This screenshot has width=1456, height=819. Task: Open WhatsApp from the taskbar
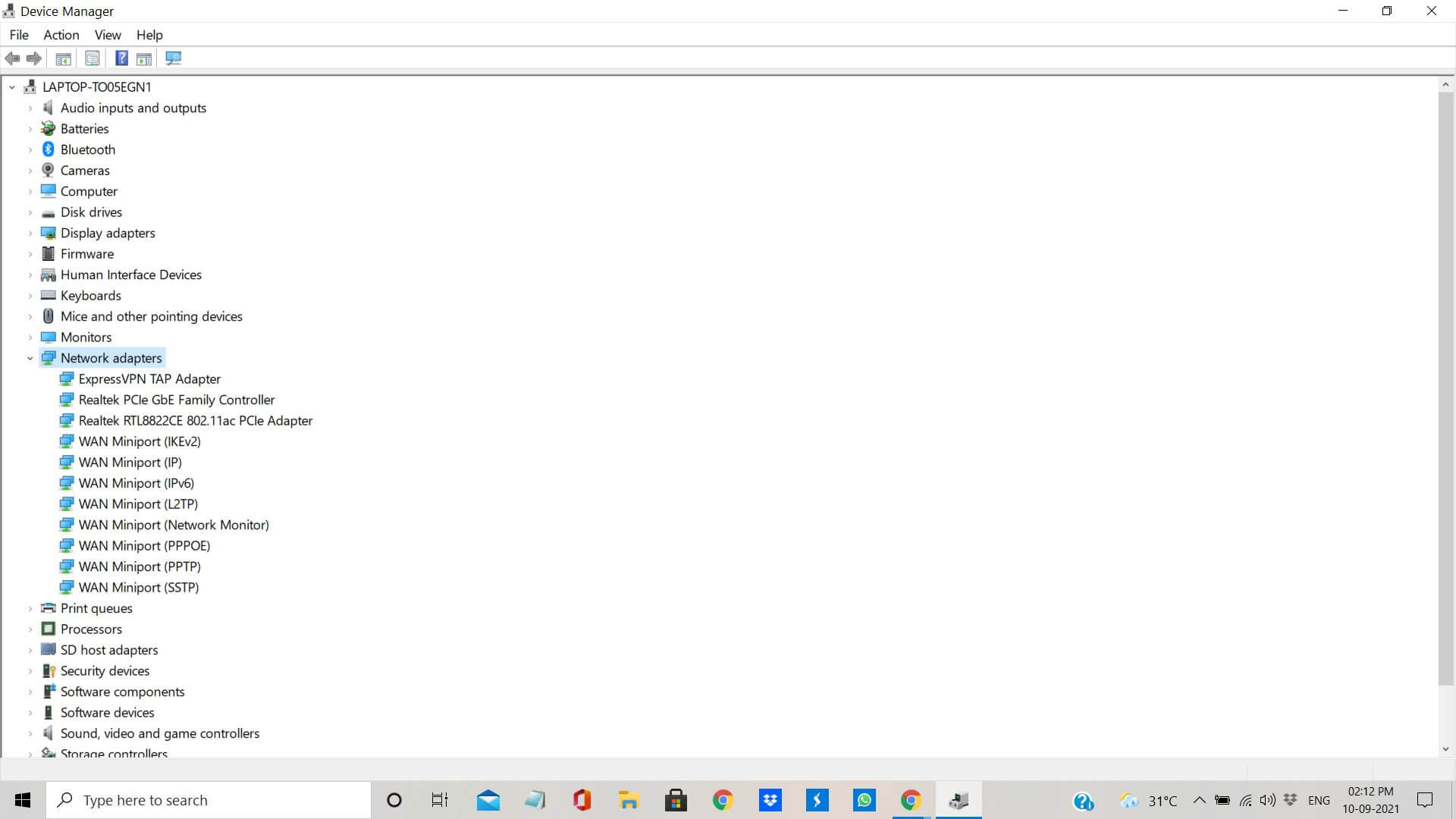864,800
